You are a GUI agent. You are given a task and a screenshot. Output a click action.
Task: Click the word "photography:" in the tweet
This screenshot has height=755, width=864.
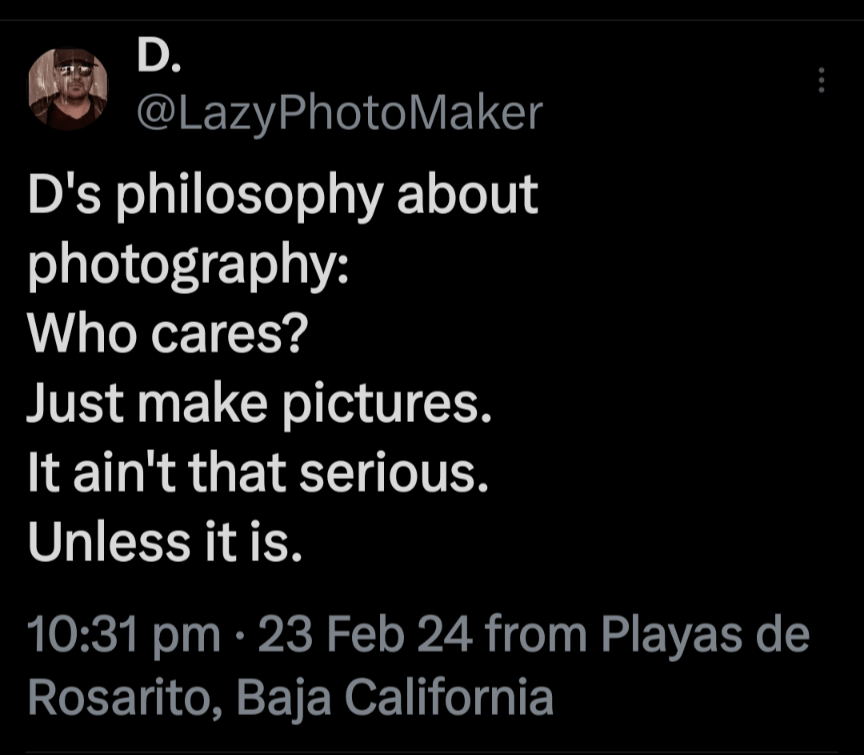[189, 264]
